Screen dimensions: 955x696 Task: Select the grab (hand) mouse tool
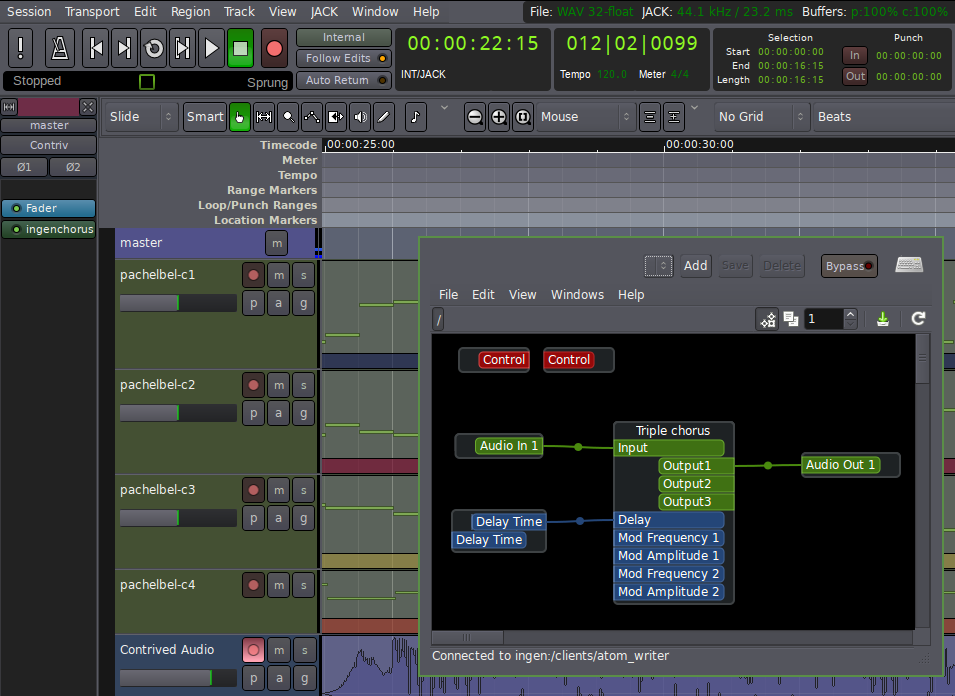click(x=239, y=117)
